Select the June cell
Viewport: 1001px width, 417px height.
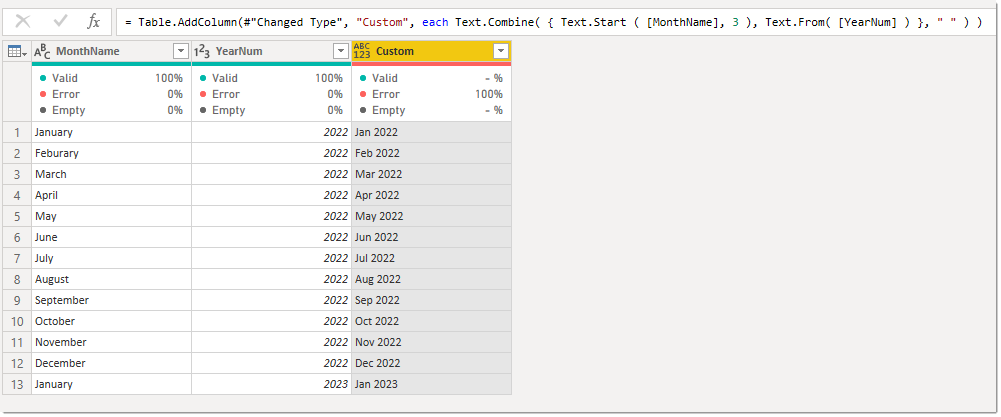click(x=111, y=237)
